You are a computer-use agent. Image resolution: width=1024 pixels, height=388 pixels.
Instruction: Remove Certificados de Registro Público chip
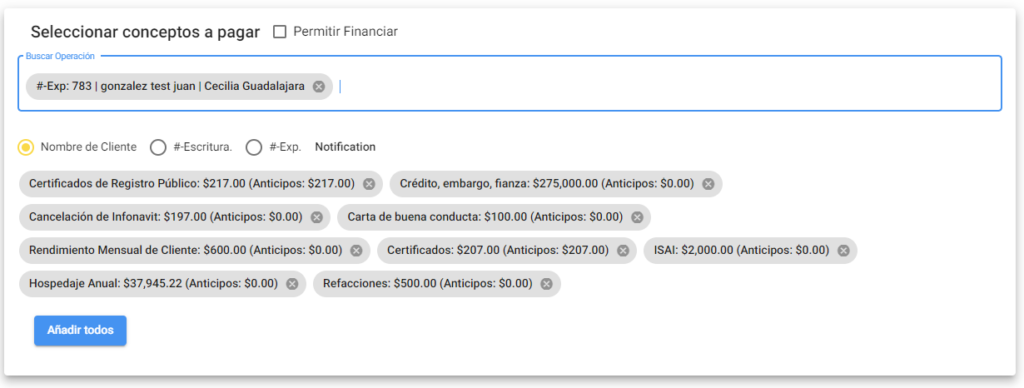click(369, 184)
